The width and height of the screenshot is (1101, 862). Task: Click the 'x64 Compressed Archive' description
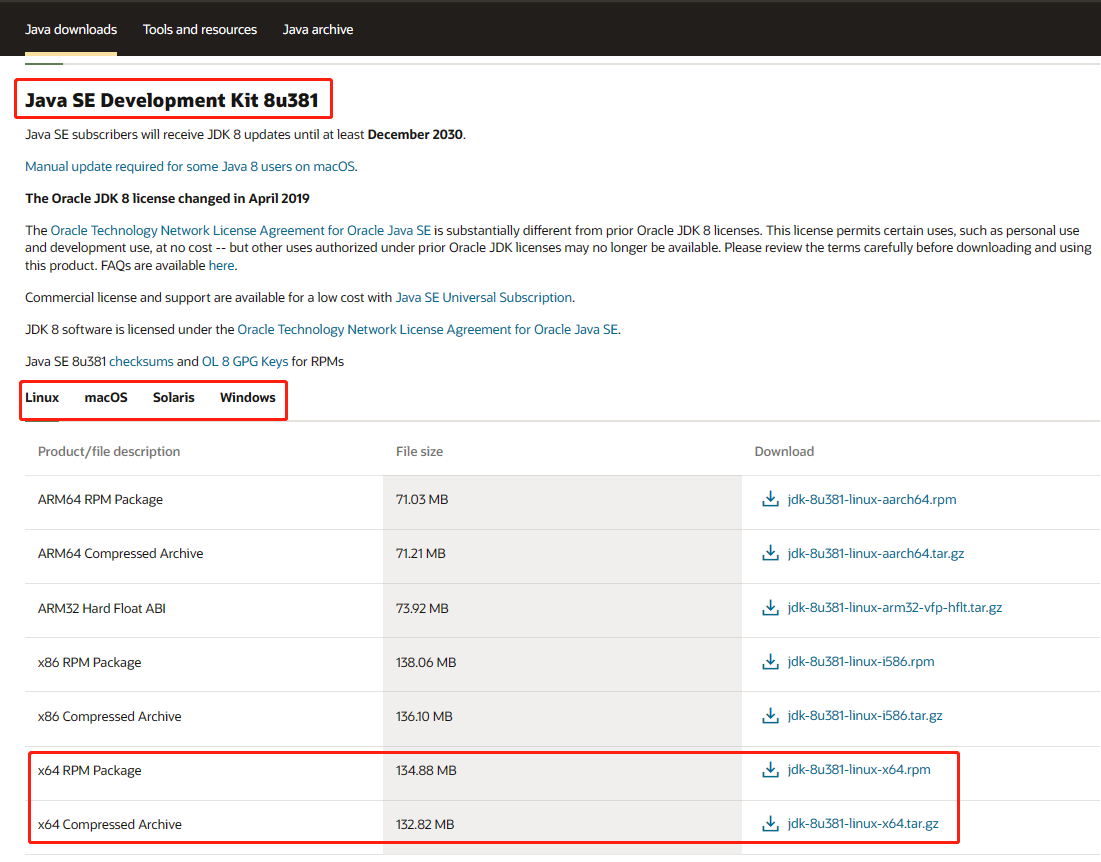pos(110,824)
